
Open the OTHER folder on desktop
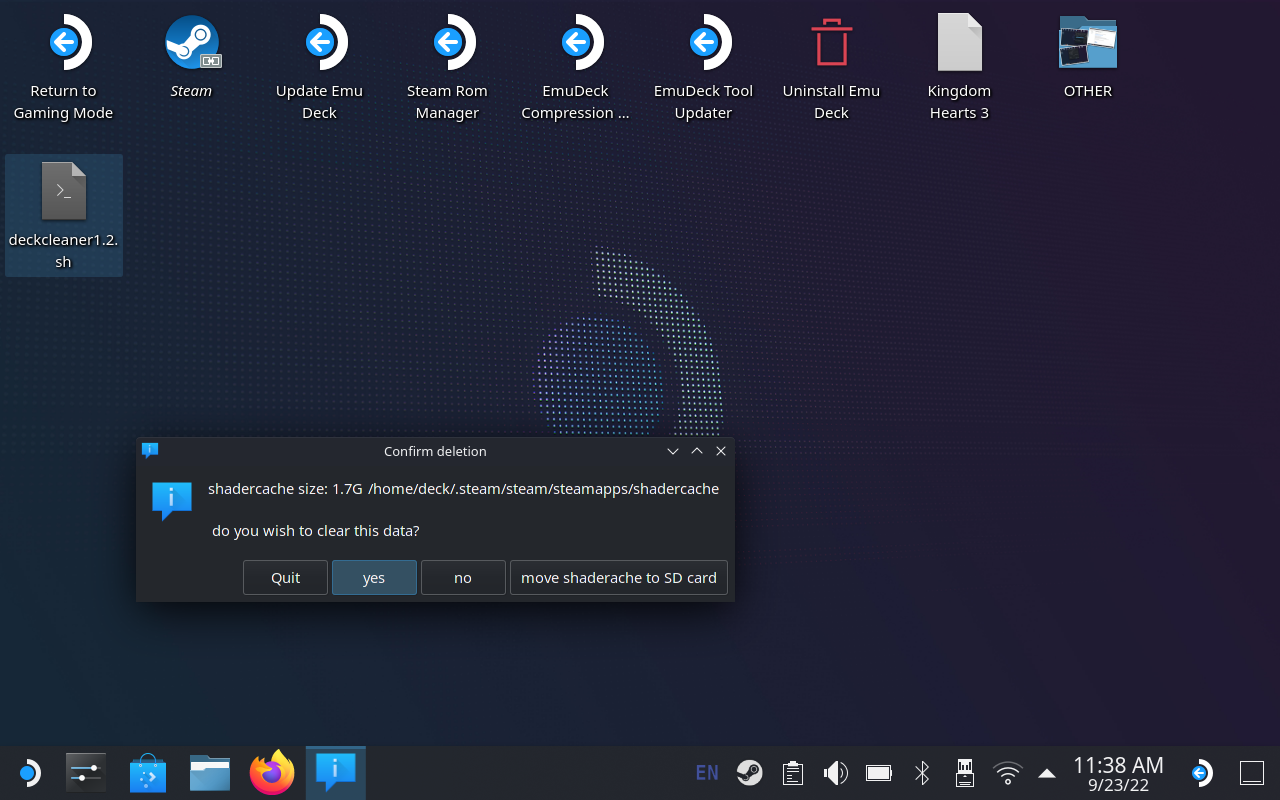[x=1087, y=44]
